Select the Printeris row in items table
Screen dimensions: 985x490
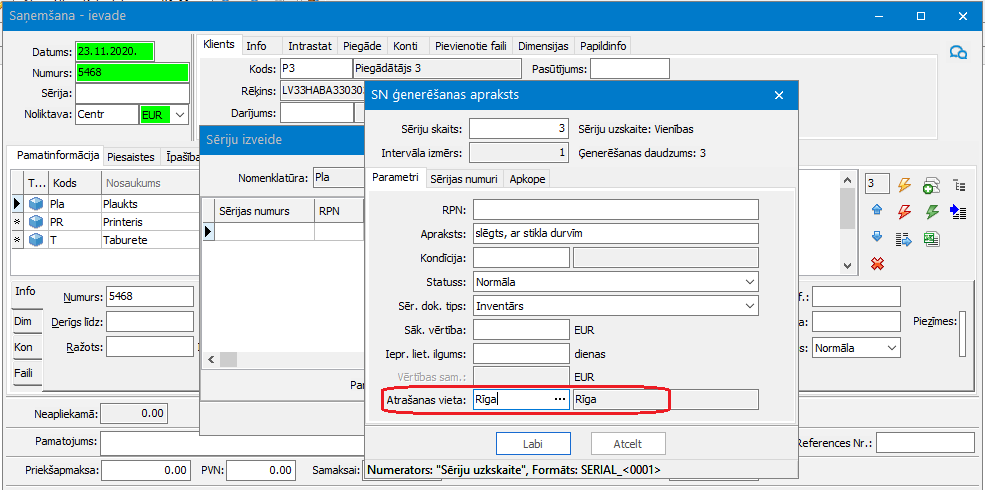click(x=104, y=222)
